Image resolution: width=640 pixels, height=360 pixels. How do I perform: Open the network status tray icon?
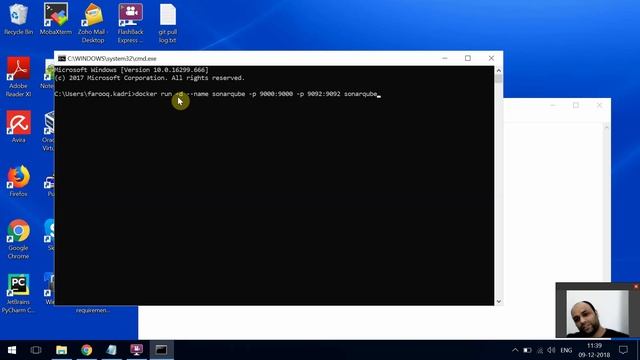[540, 350]
